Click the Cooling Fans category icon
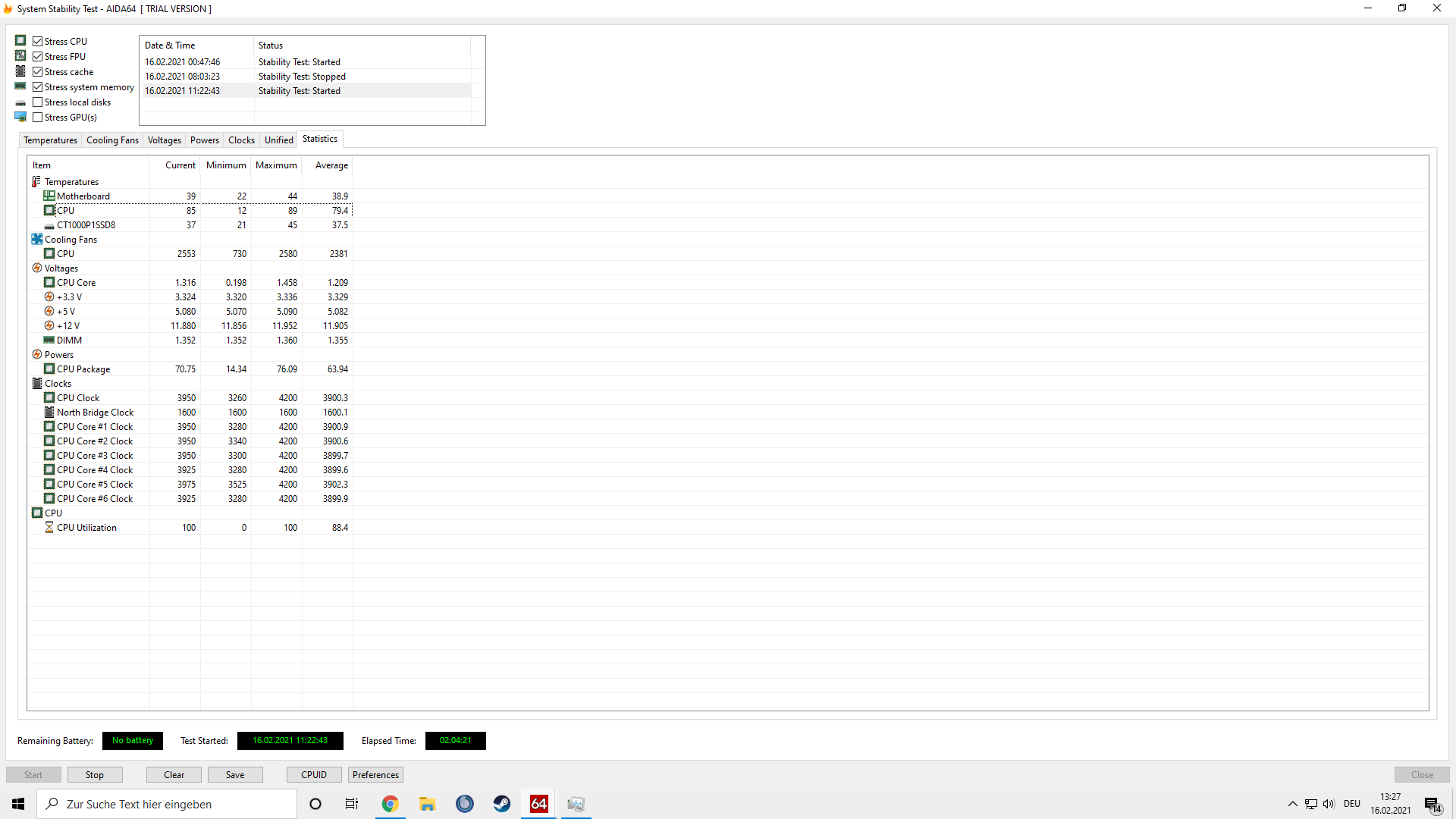Image resolution: width=1456 pixels, height=819 pixels. point(36,240)
